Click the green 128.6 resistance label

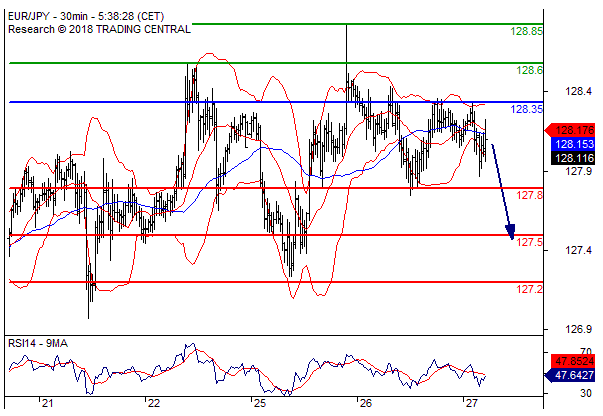tap(530, 71)
